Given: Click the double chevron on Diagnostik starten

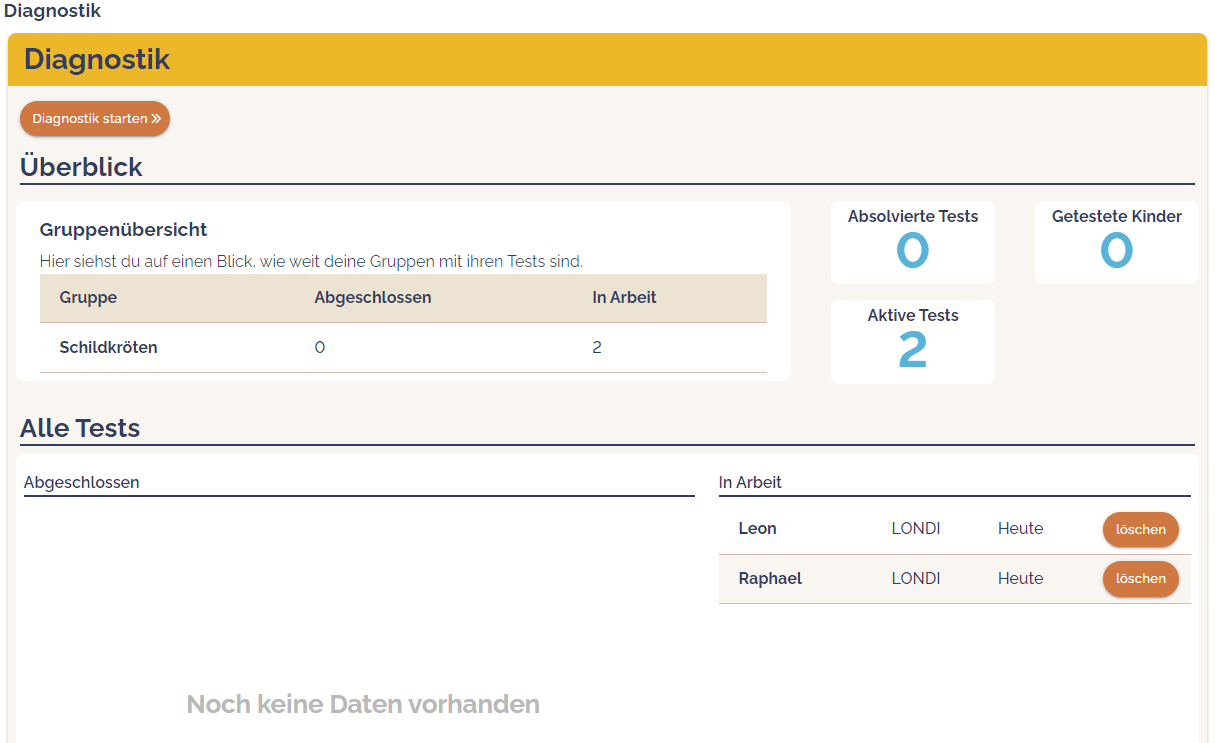Looking at the screenshot, I should tap(156, 118).
